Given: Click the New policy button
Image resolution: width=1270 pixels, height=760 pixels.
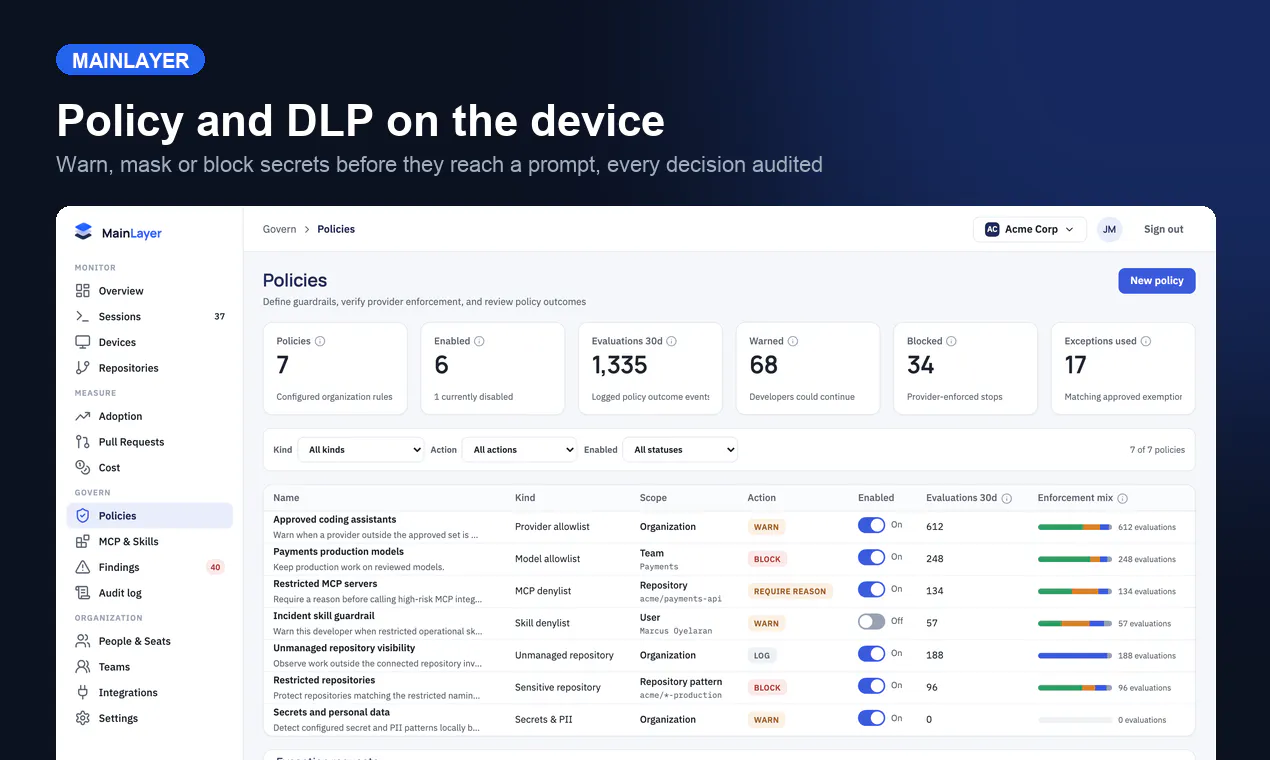Looking at the screenshot, I should click(1156, 281).
